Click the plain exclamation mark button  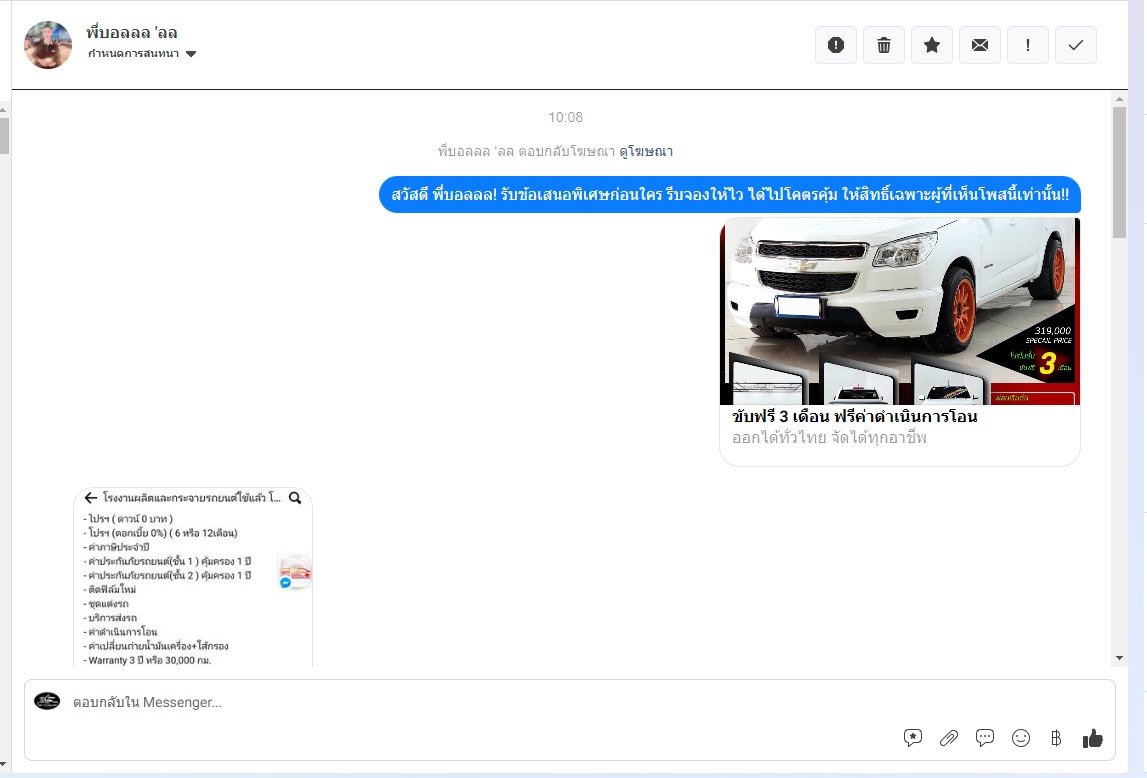tap(1028, 45)
